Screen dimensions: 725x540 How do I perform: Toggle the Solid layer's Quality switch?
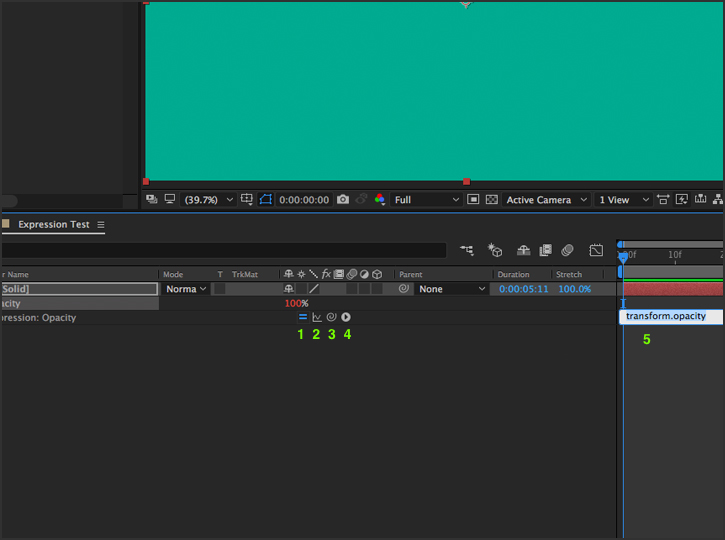pyautogui.click(x=313, y=289)
